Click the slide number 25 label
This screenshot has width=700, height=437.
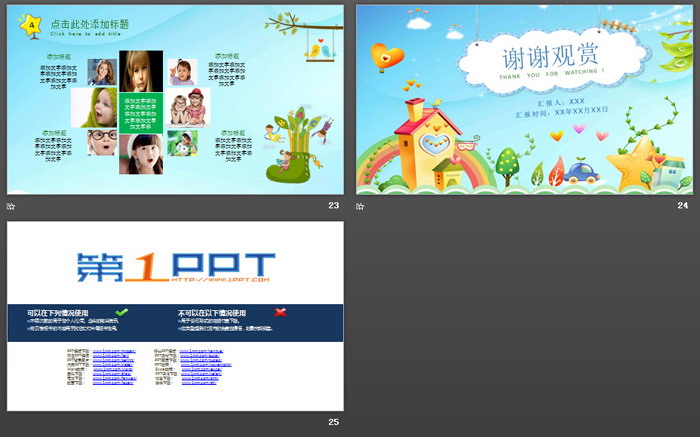click(334, 422)
